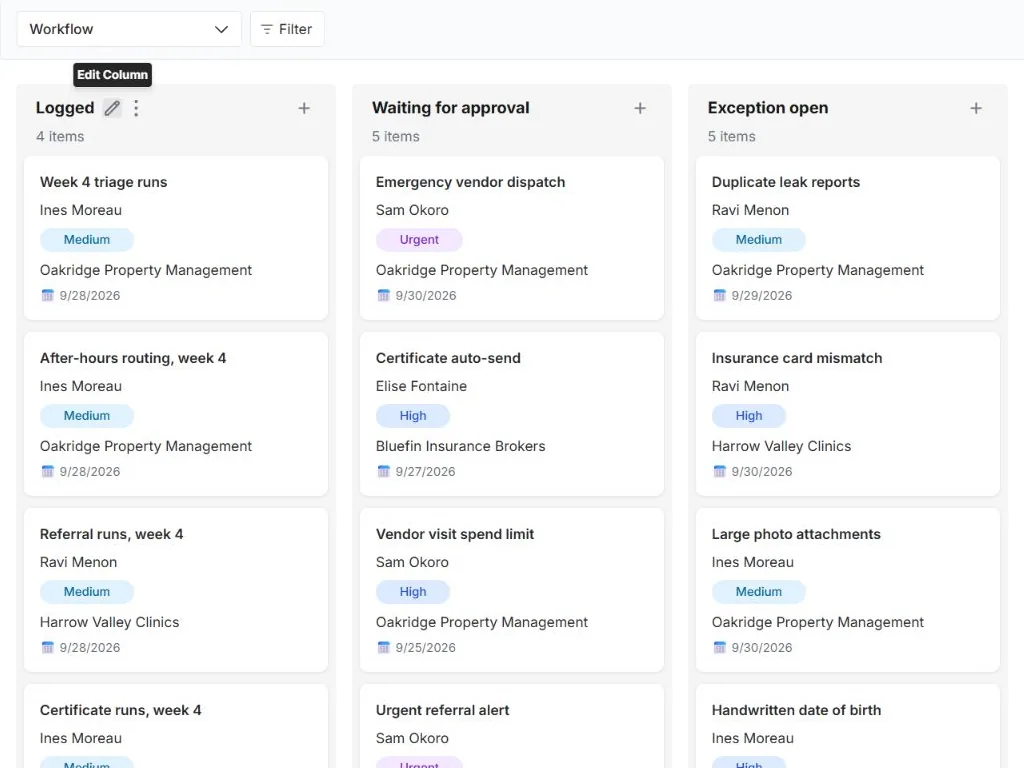Click calendar icon on Large photo attachments card
1024x768 pixels.
(720, 647)
